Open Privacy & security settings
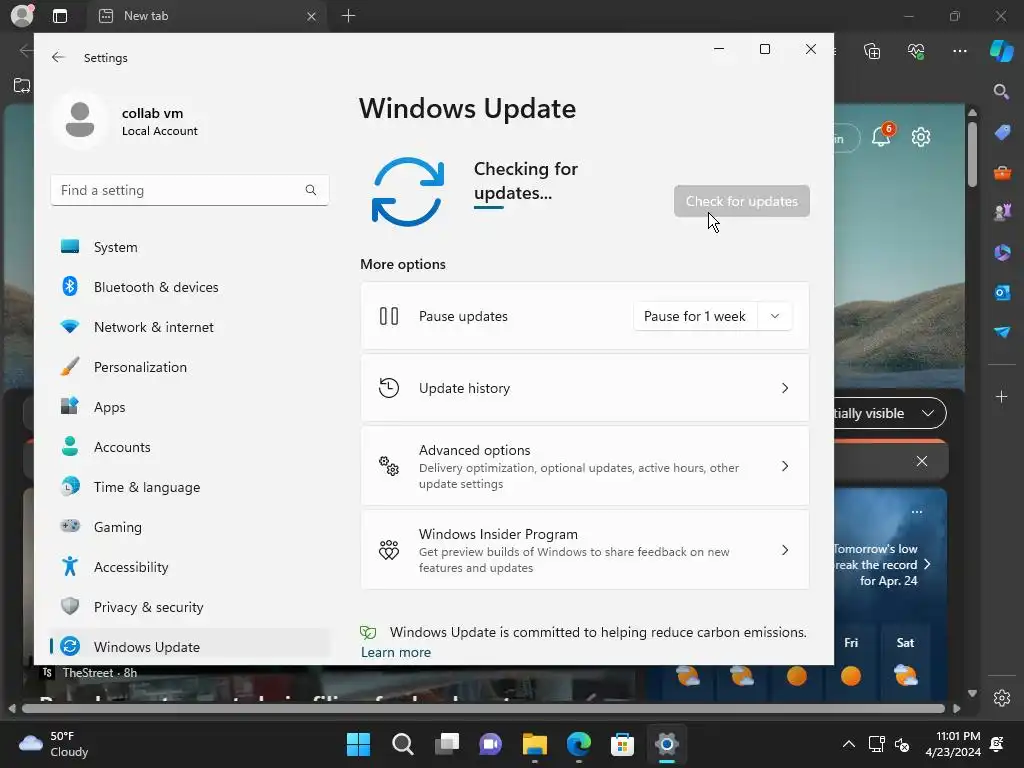 (x=189, y=607)
